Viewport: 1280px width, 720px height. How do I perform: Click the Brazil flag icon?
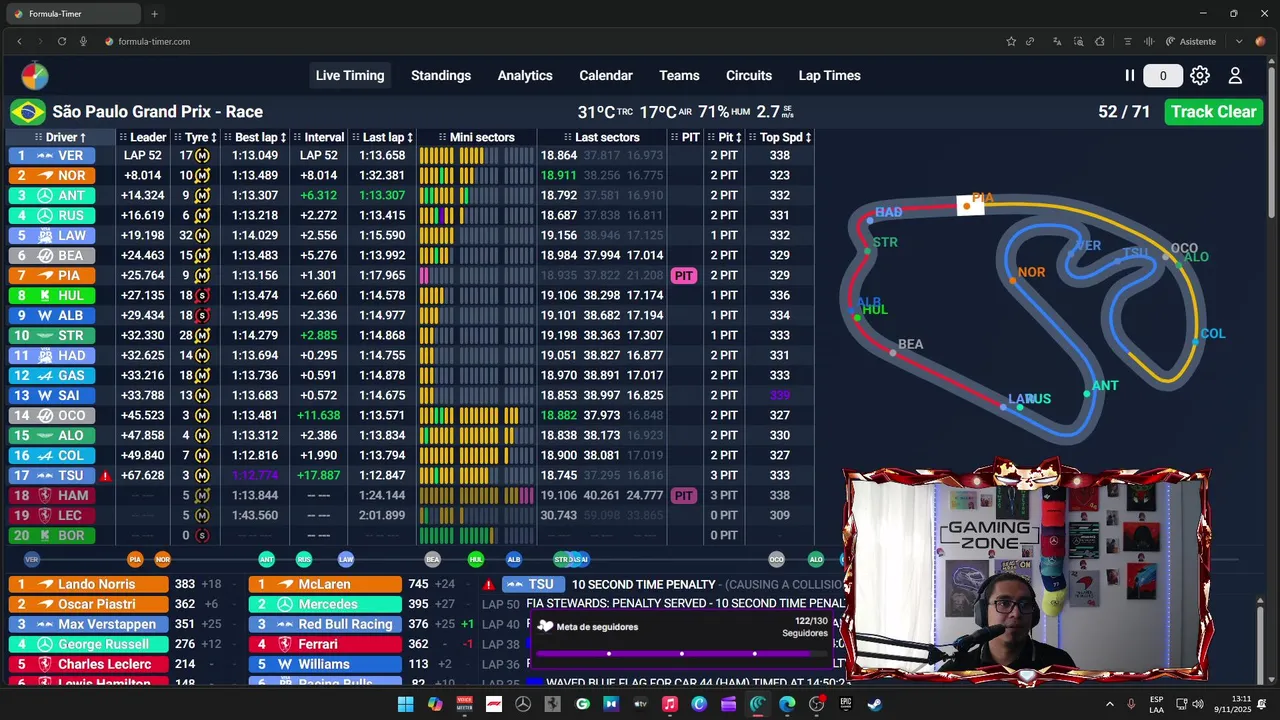coord(28,112)
